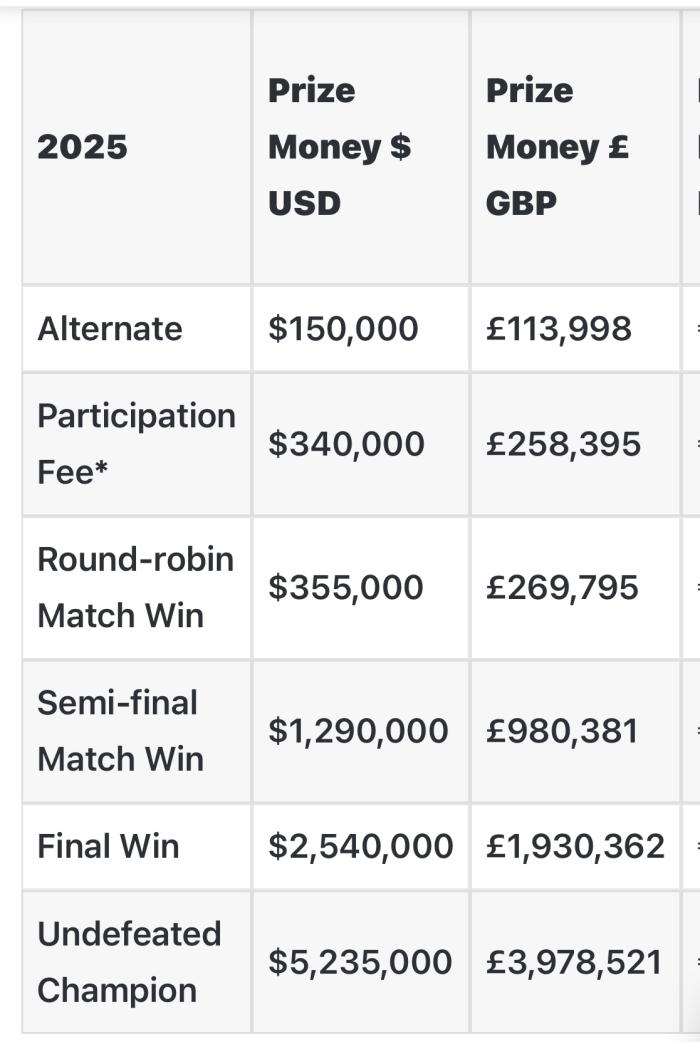Click the Round-robin Match Win label
This screenshot has width=700, height=1042.
pyautogui.click(x=135, y=587)
